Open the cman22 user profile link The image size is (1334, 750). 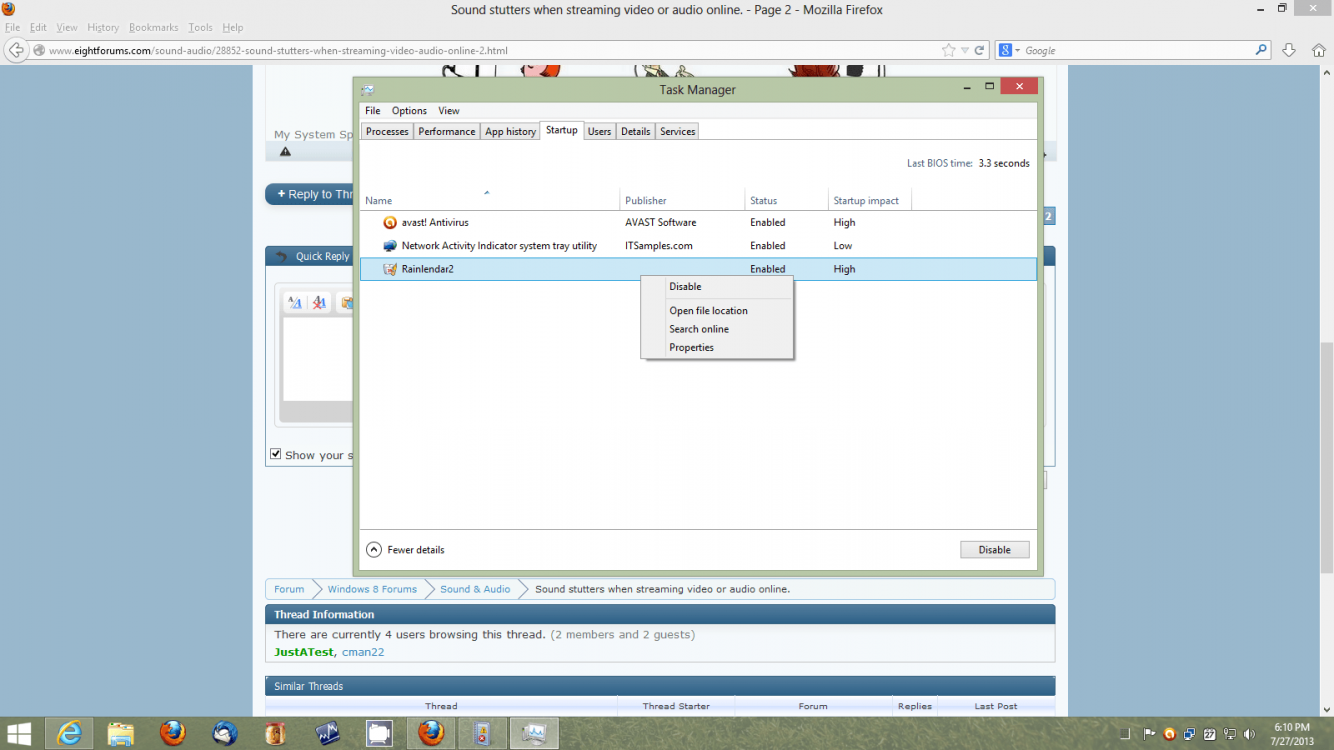click(x=363, y=652)
